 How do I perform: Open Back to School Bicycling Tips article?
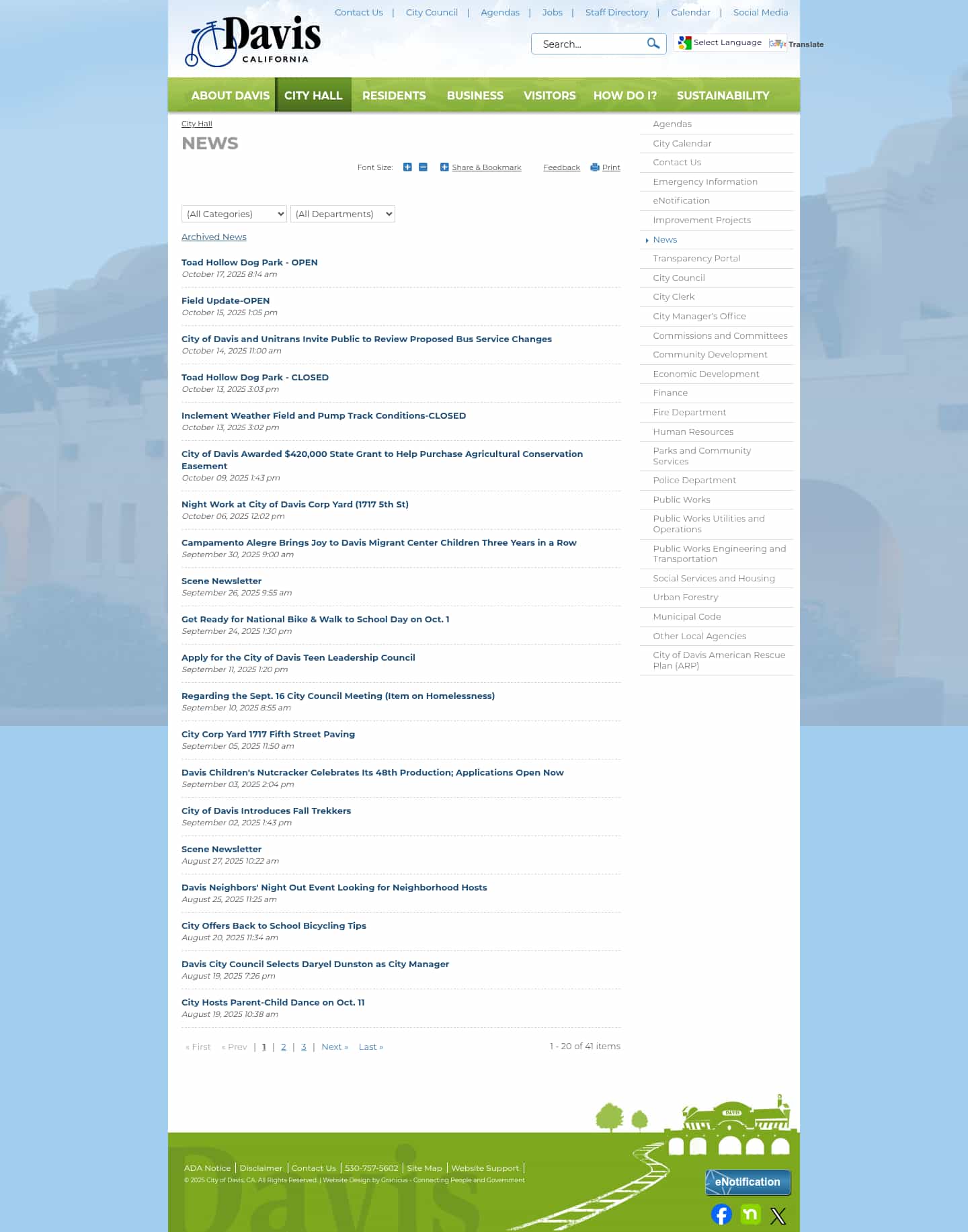(274, 926)
